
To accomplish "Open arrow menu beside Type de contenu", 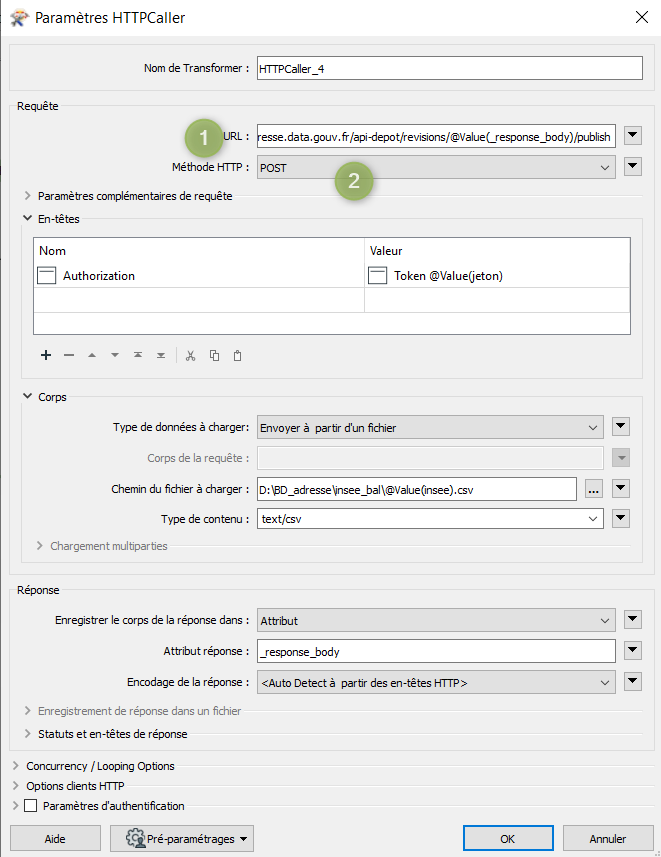I will pos(621,518).
